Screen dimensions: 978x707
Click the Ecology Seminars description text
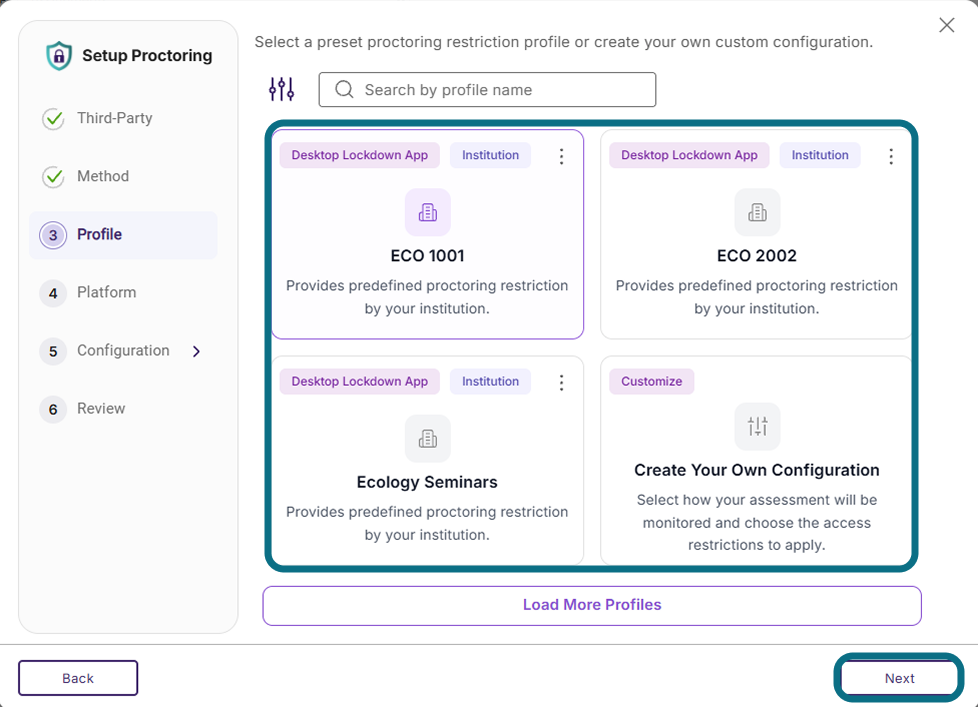(x=427, y=523)
